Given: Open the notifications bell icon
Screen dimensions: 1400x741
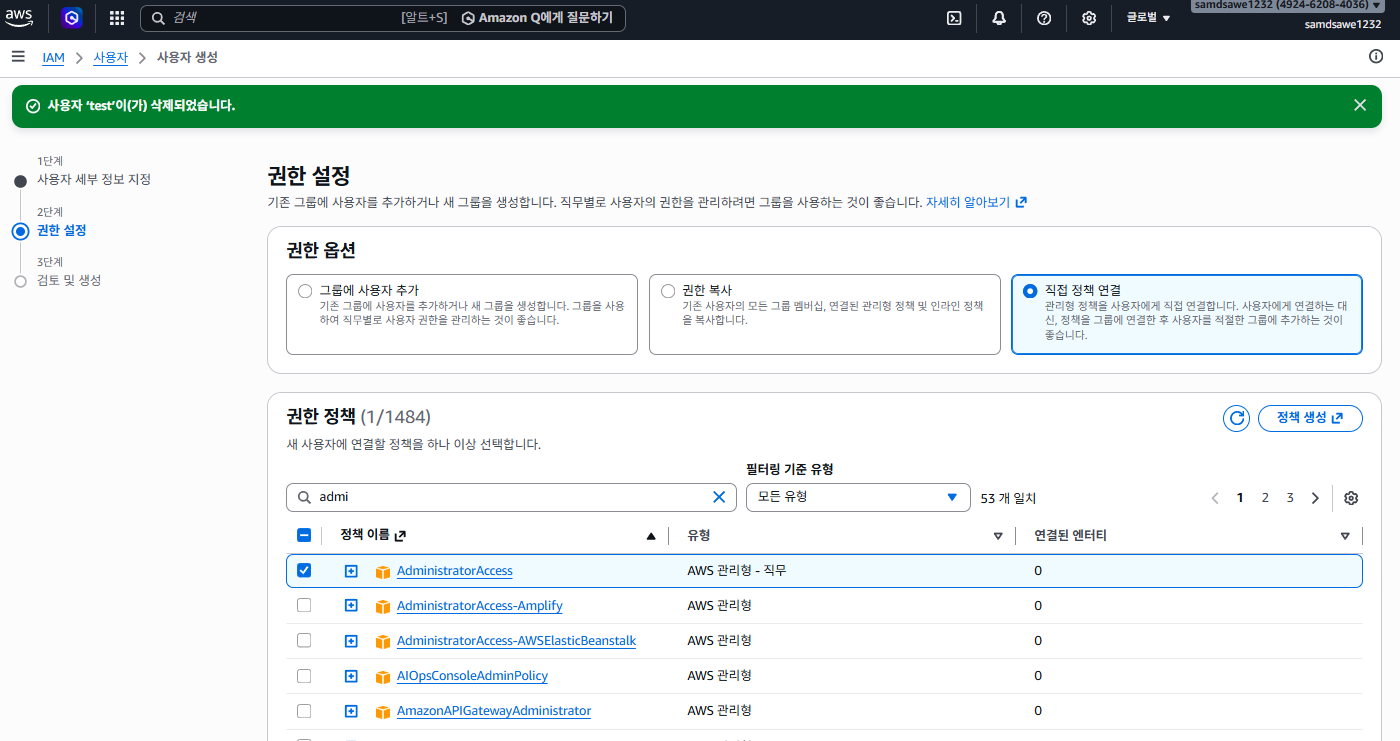Looking at the screenshot, I should click(999, 18).
